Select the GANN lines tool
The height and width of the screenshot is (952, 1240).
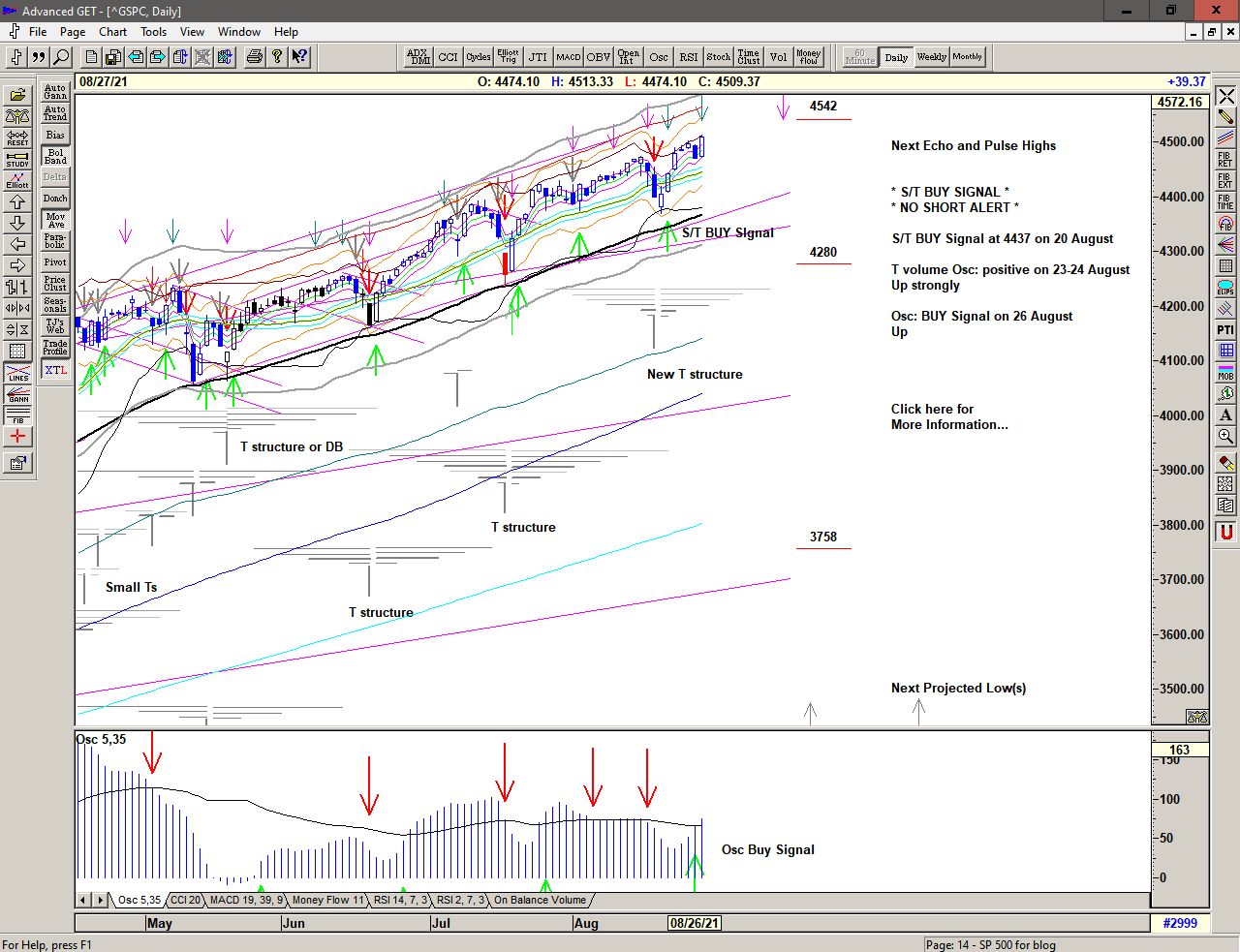click(17, 394)
